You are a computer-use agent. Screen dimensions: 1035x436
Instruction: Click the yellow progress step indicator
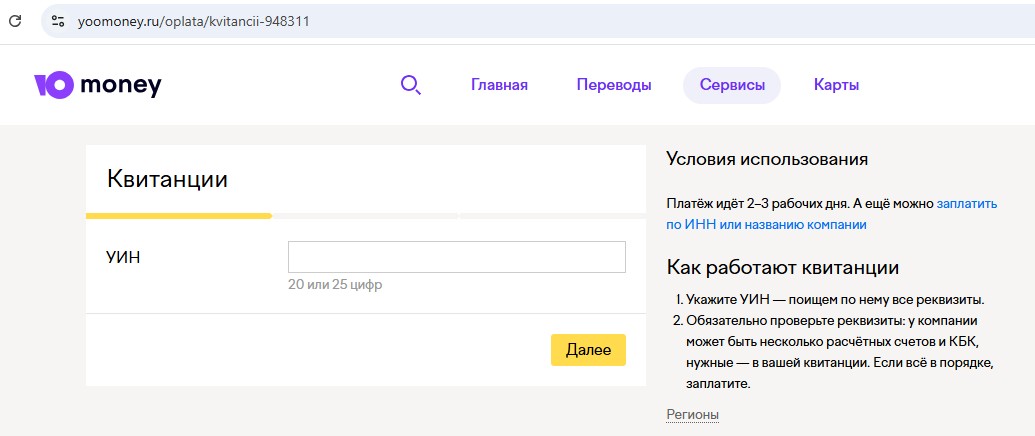point(178,215)
